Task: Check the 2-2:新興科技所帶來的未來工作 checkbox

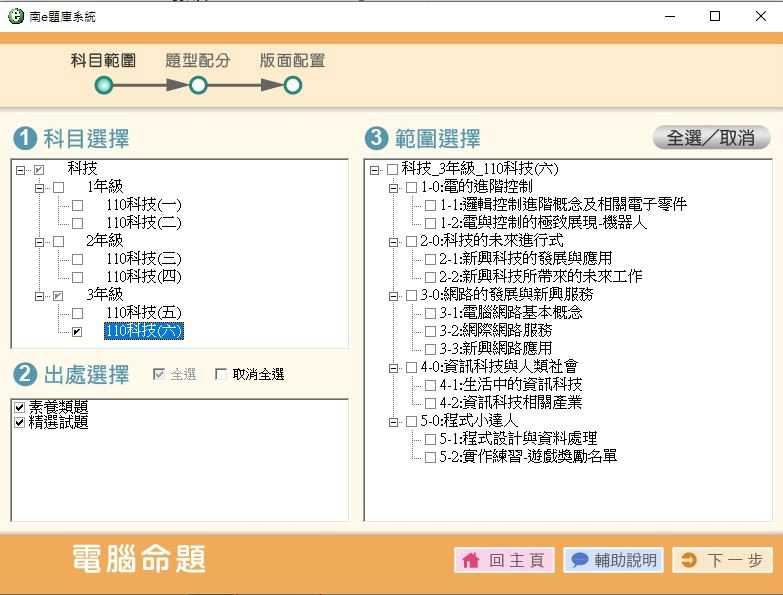Action: pyautogui.click(x=430, y=277)
